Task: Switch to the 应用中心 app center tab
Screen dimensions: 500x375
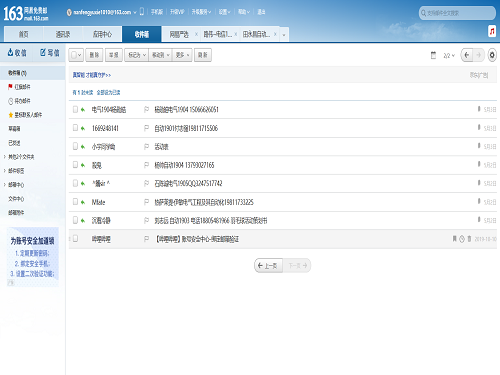Action: click(x=102, y=34)
